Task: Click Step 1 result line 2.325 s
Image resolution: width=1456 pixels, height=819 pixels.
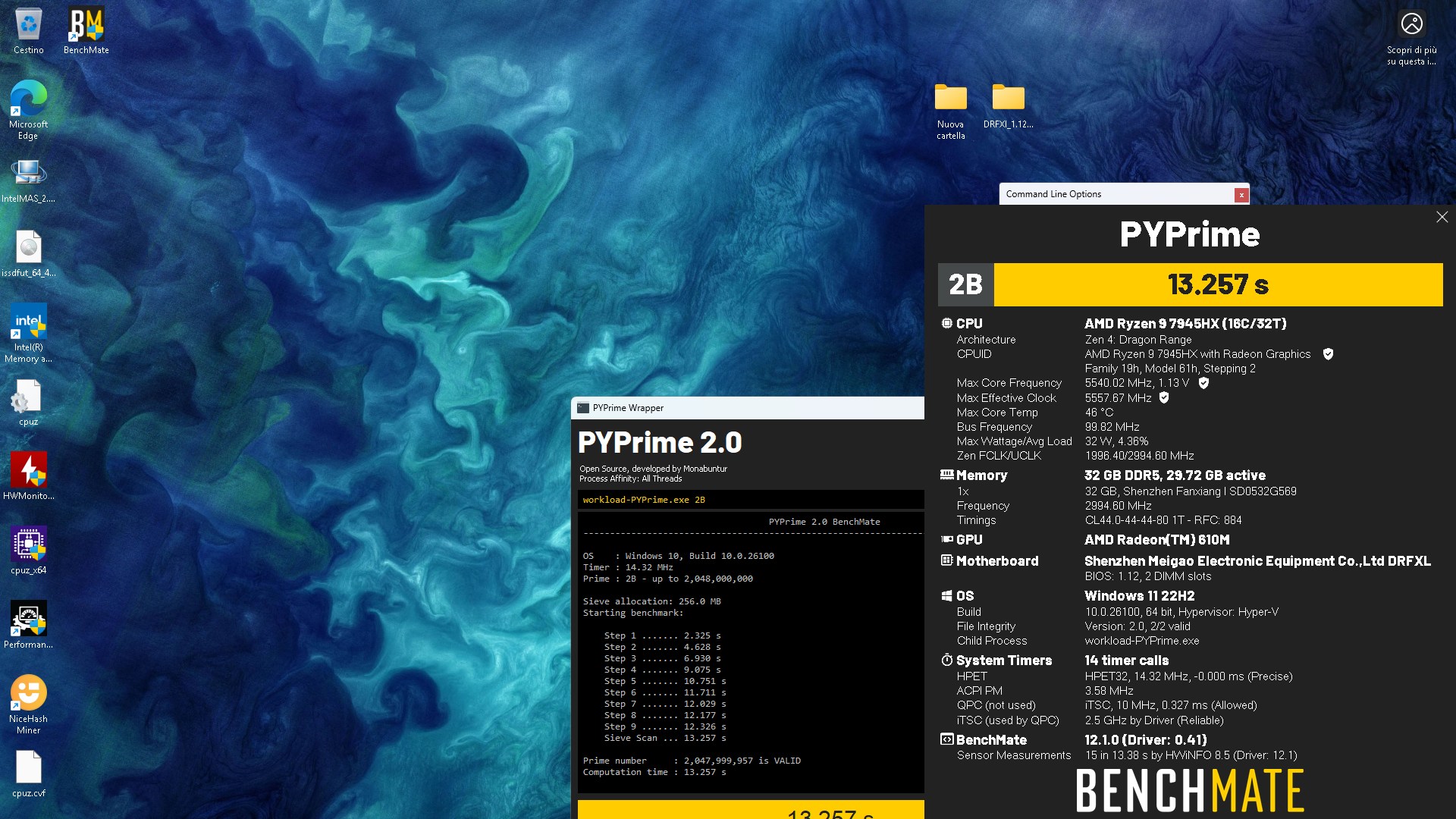Action: pos(662,635)
